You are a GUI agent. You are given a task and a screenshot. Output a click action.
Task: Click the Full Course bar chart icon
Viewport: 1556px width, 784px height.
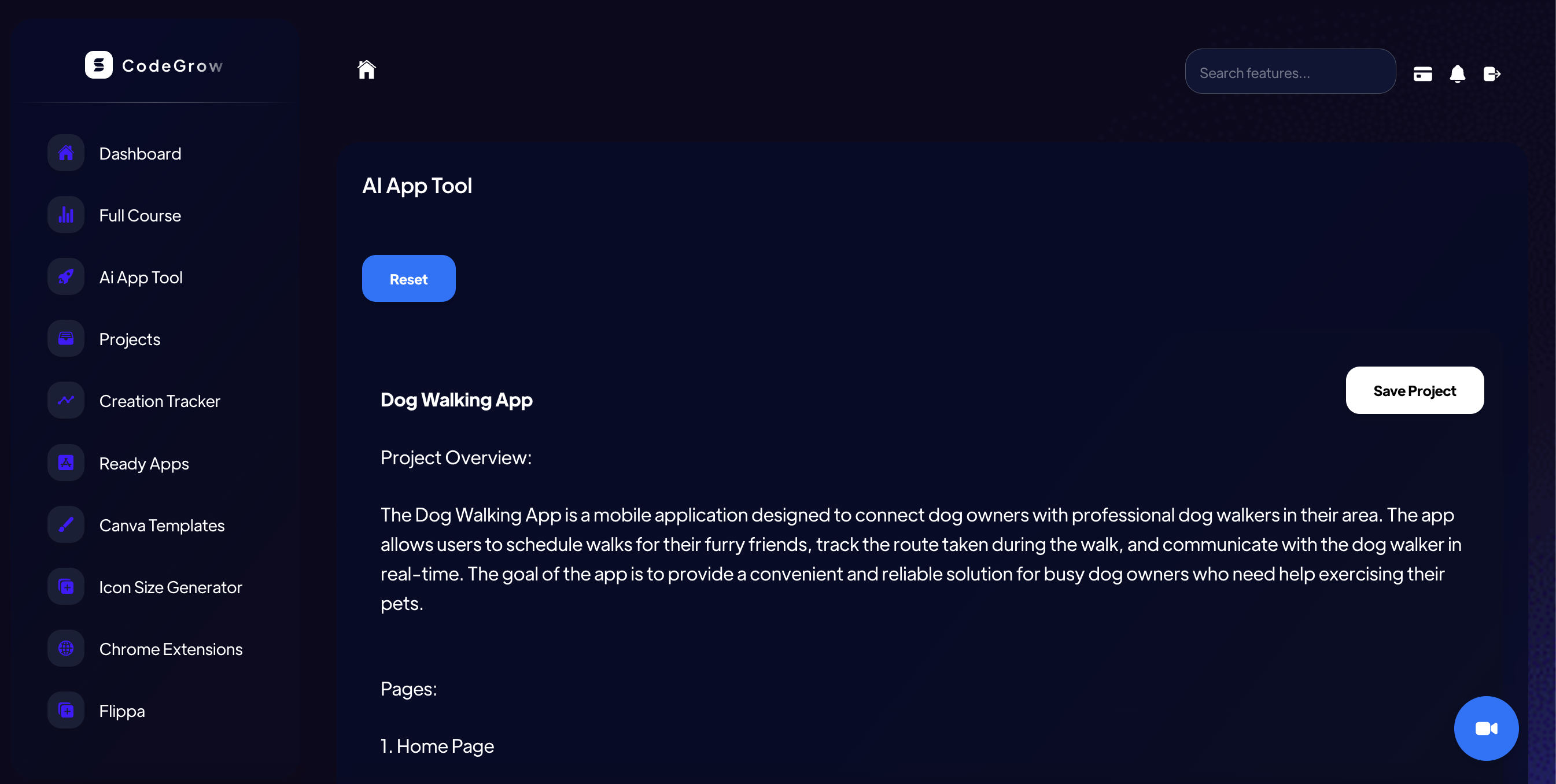[x=66, y=215]
